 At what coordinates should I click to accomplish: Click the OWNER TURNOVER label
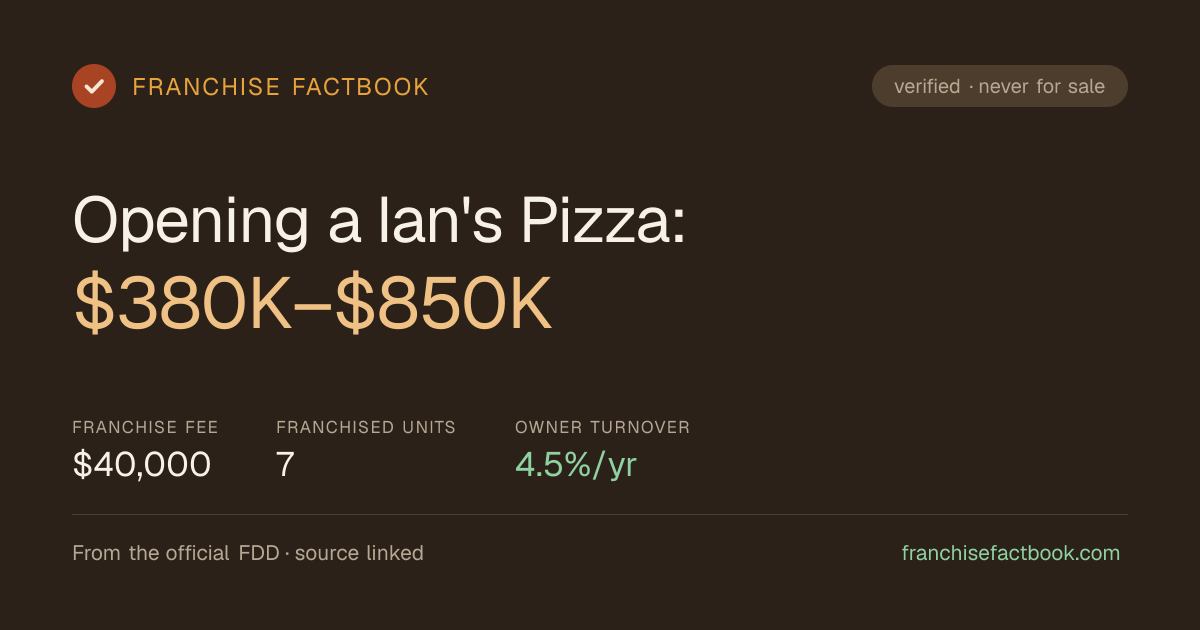click(x=603, y=427)
